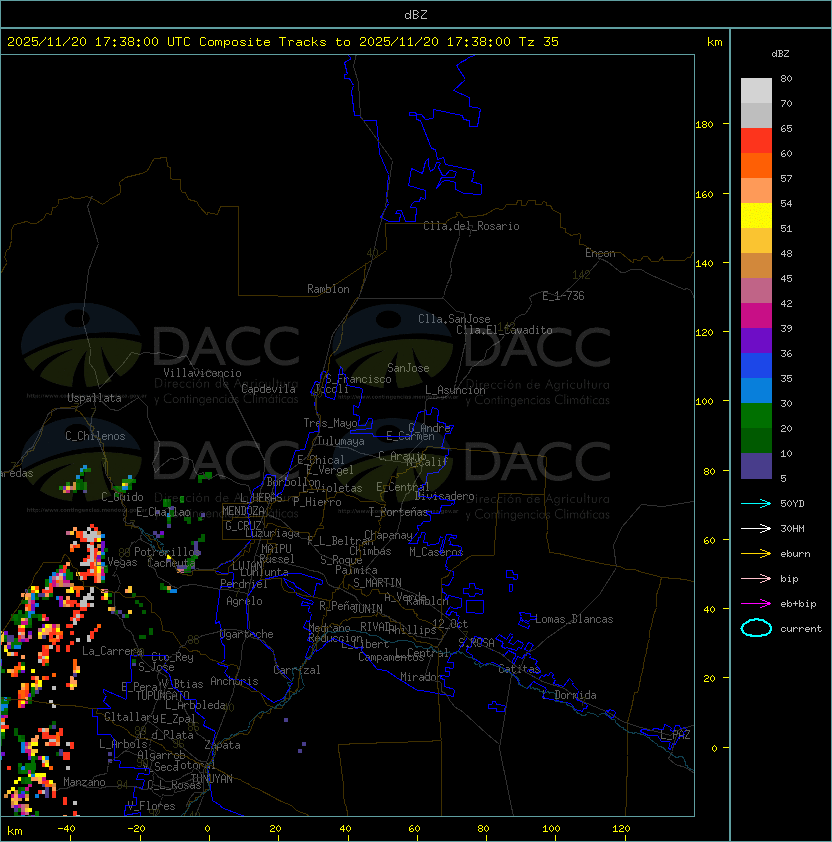Screen dimensions: 832x842
Task: Select the C_Chilenos label
Action: coord(95,435)
